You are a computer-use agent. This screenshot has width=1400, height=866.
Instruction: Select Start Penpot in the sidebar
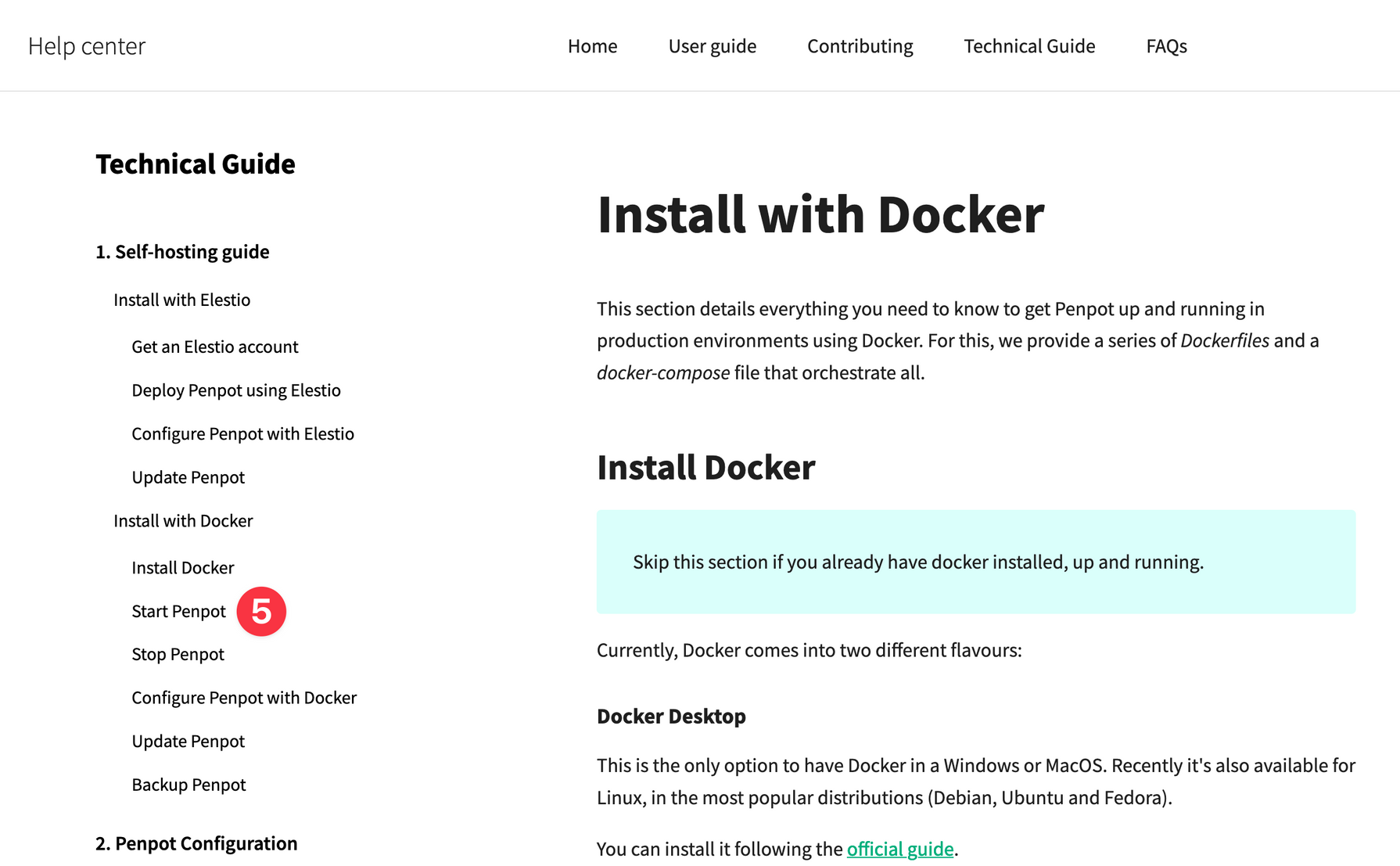178,611
